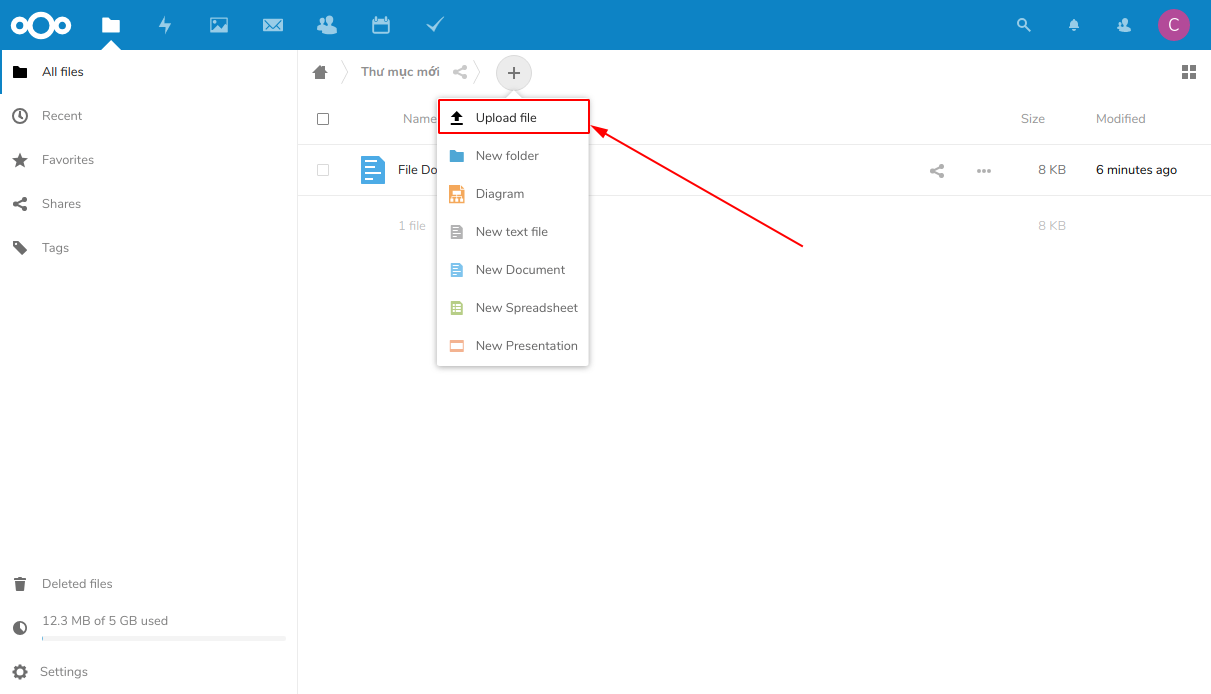Click the Thư mục mới breadcrumb
Image resolution: width=1211 pixels, height=694 pixels.
pyautogui.click(x=400, y=72)
